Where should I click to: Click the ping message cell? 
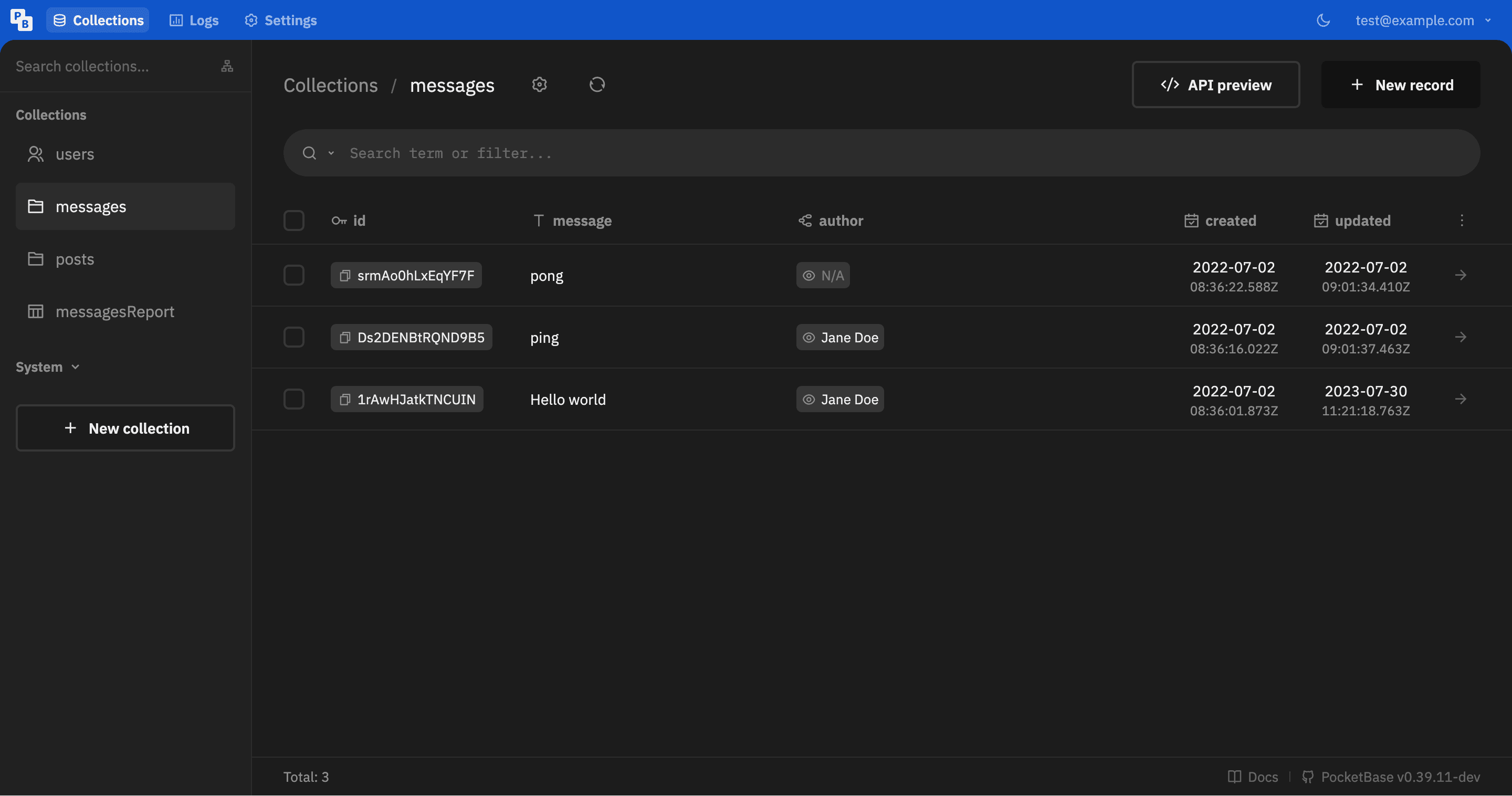point(544,338)
